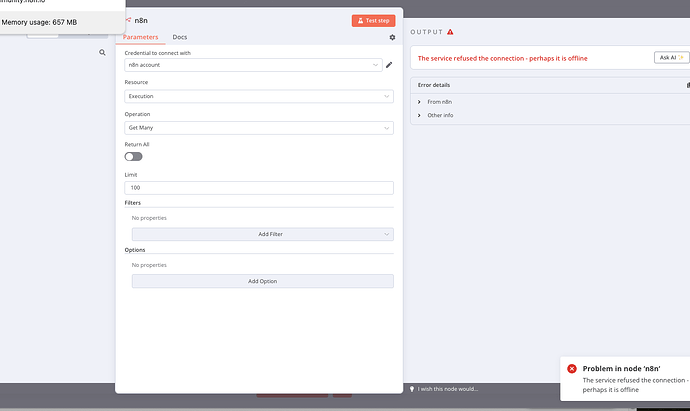Click 'Problem in node n8n' notification title
This screenshot has height=411, width=690.
(x=621, y=369)
